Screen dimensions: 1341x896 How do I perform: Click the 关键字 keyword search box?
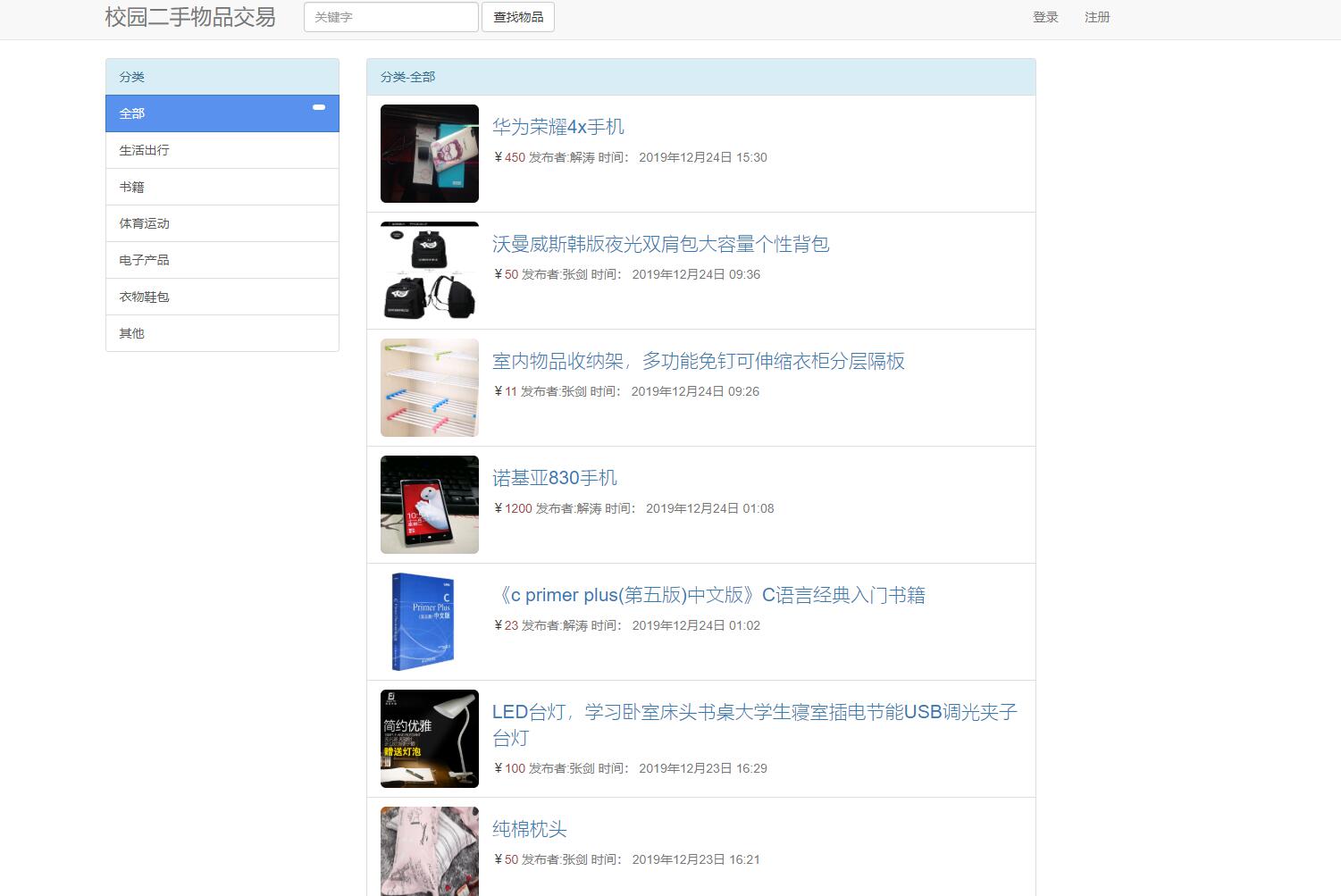click(390, 16)
